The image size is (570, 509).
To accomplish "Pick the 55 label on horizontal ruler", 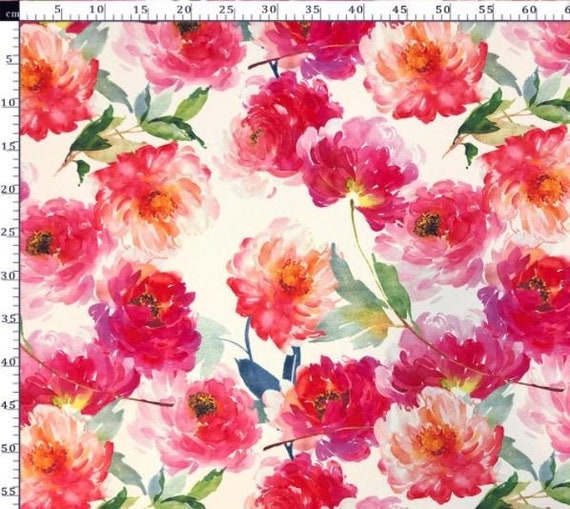I will [486, 9].
